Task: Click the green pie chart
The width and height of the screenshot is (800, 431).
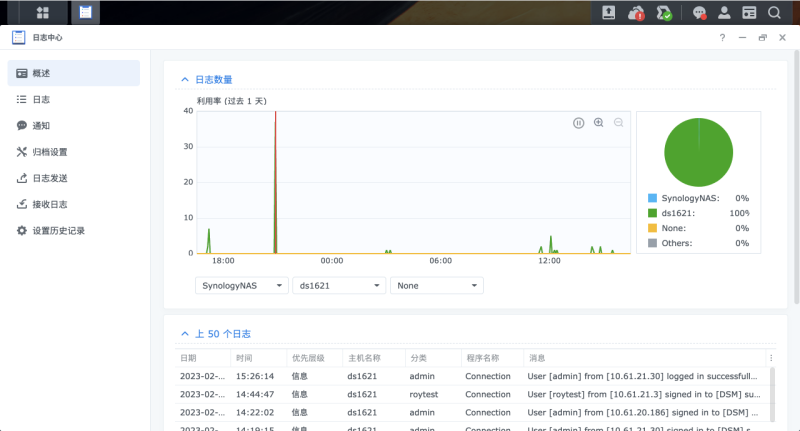Action: point(698,153)
